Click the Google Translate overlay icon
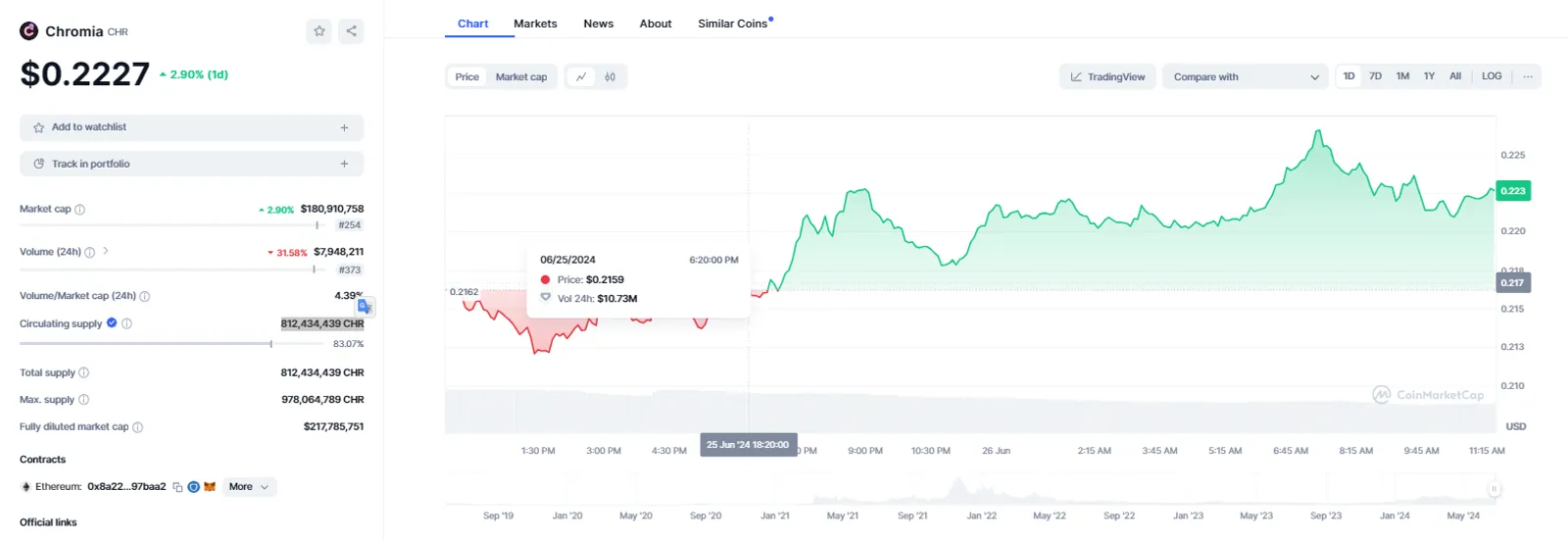The image size is (1568, 540). [365, 307]
